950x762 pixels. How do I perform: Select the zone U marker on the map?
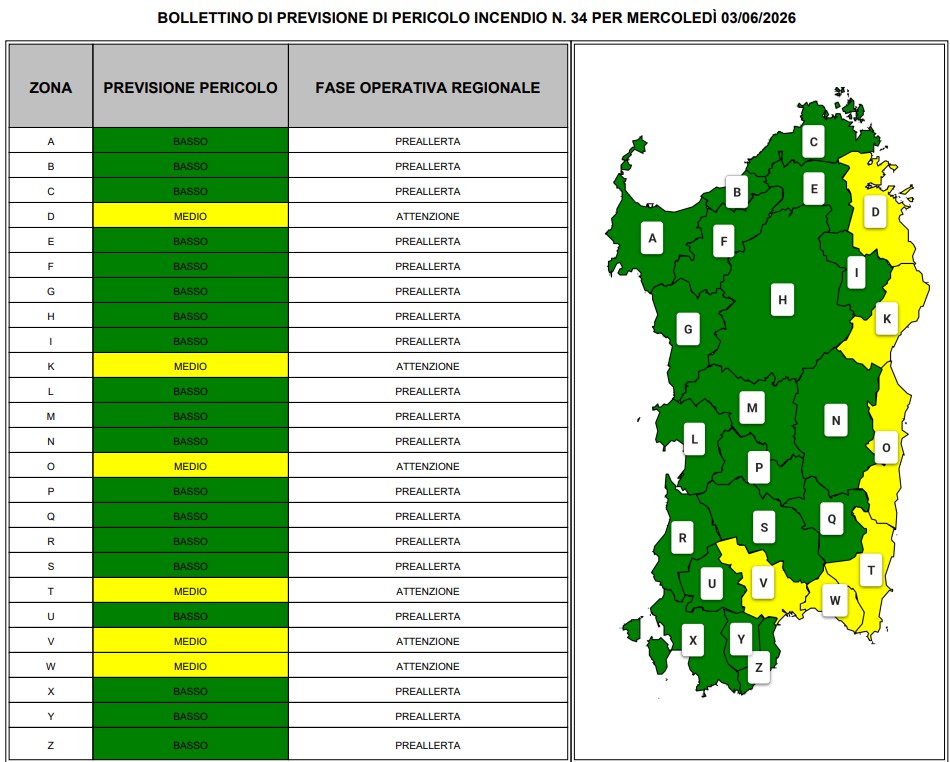[x=711, y=583]
